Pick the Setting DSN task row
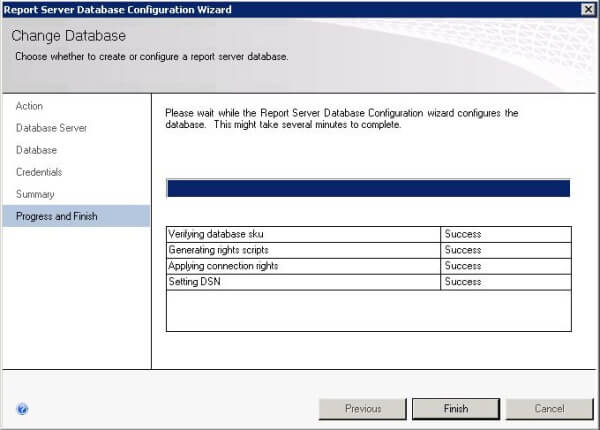600x430 pixels. (304, 282)
